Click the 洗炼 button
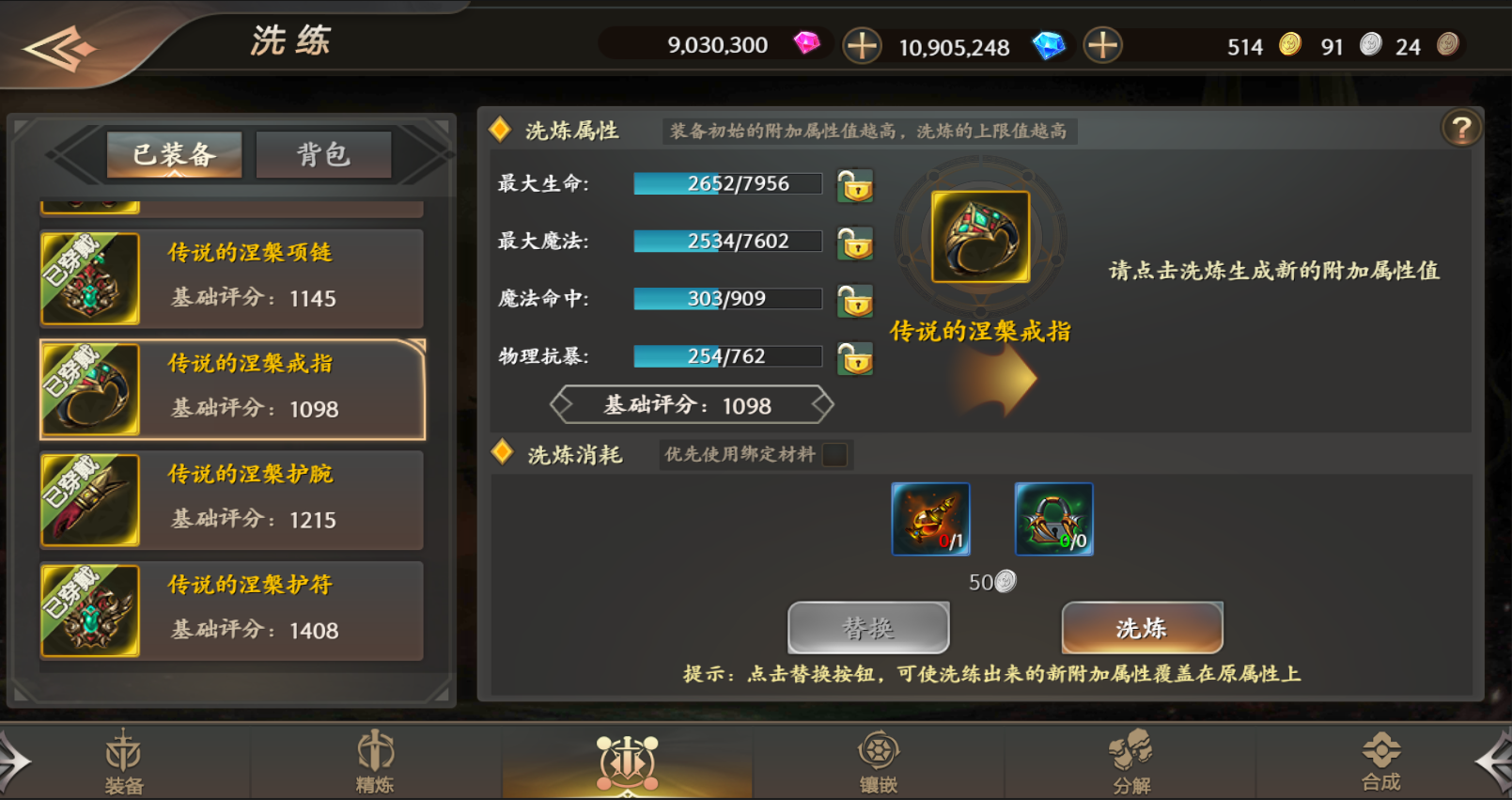Image resolution: width=1512 pixels, height=800 pixels. [1142, 628]
